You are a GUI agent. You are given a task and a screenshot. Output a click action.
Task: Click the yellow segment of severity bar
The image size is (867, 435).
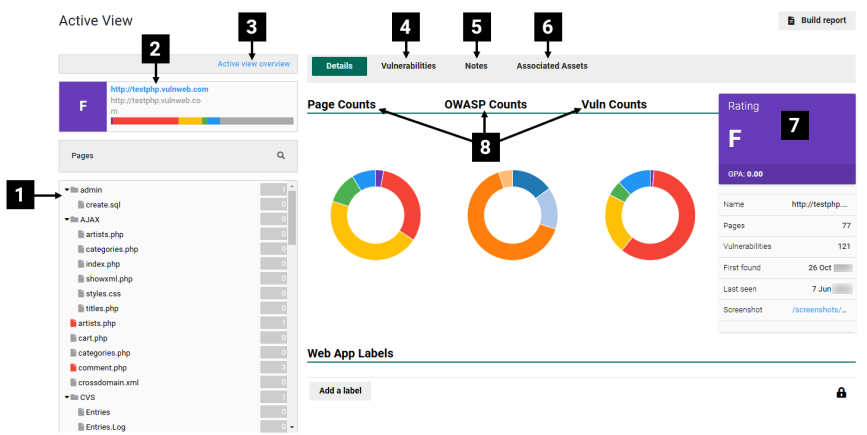[190, 120]
